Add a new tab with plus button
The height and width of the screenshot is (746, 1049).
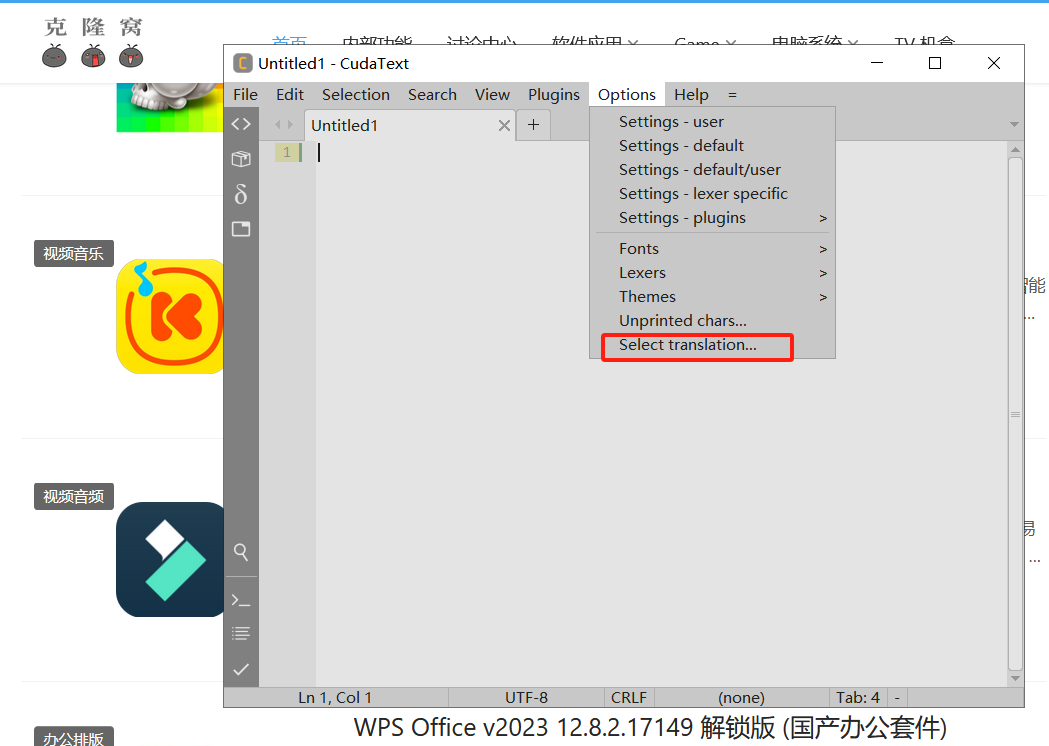(533, 124)
